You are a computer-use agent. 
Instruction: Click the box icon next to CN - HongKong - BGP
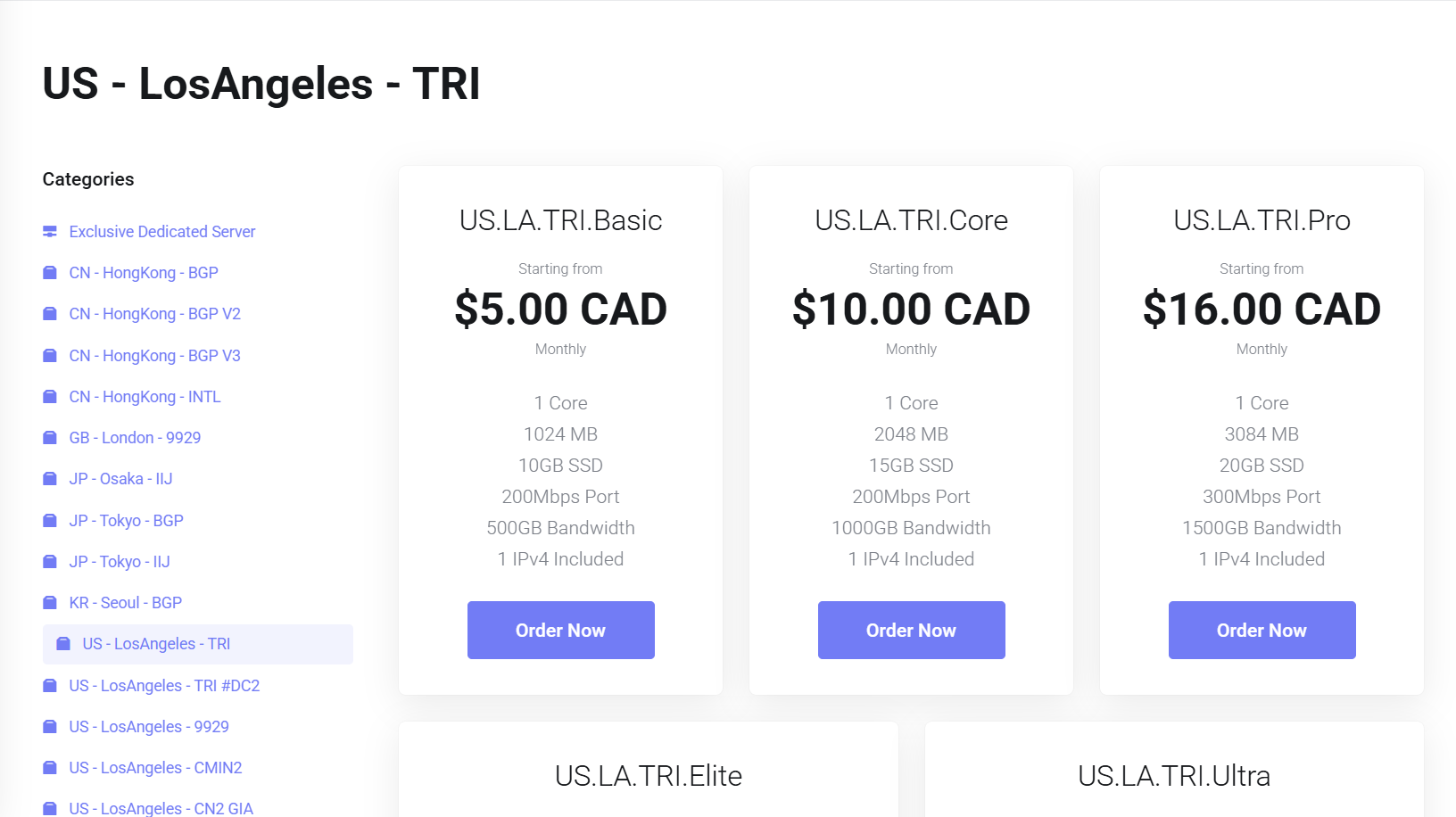(50, 273)
